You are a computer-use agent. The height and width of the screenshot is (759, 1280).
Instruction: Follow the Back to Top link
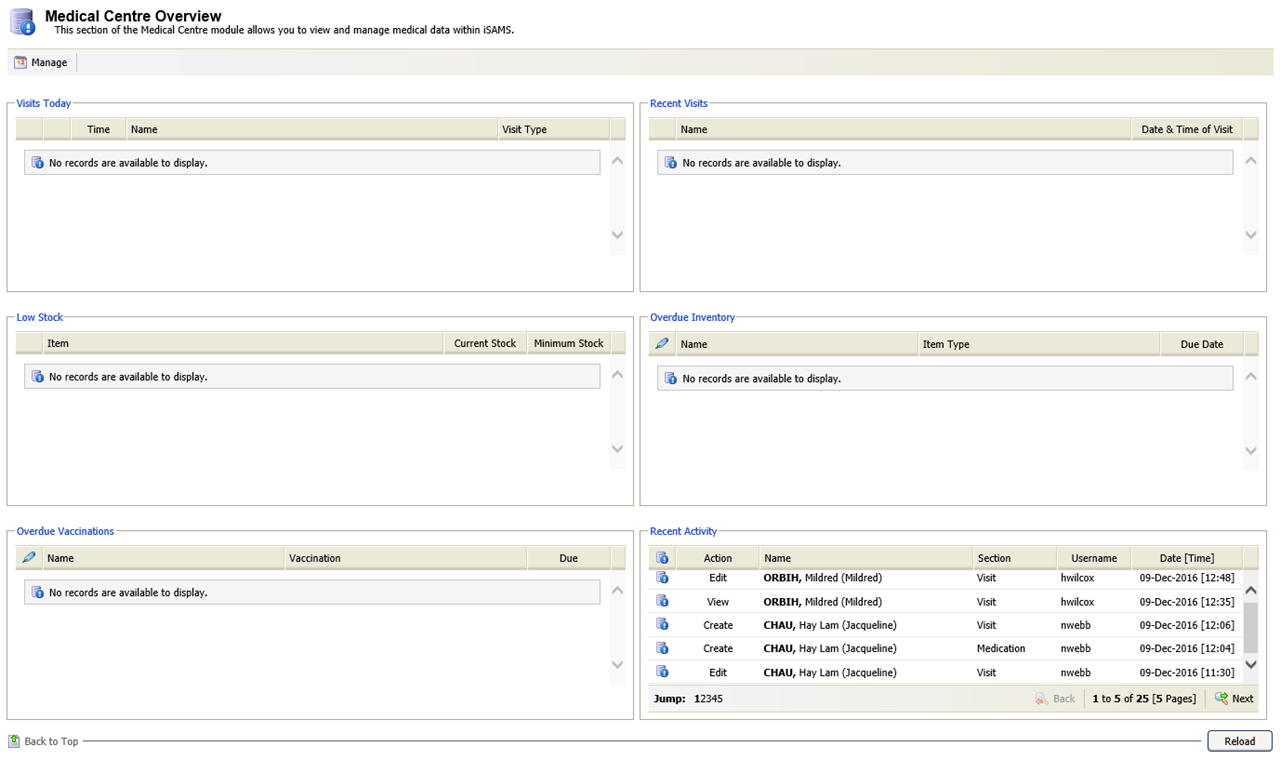43,741
